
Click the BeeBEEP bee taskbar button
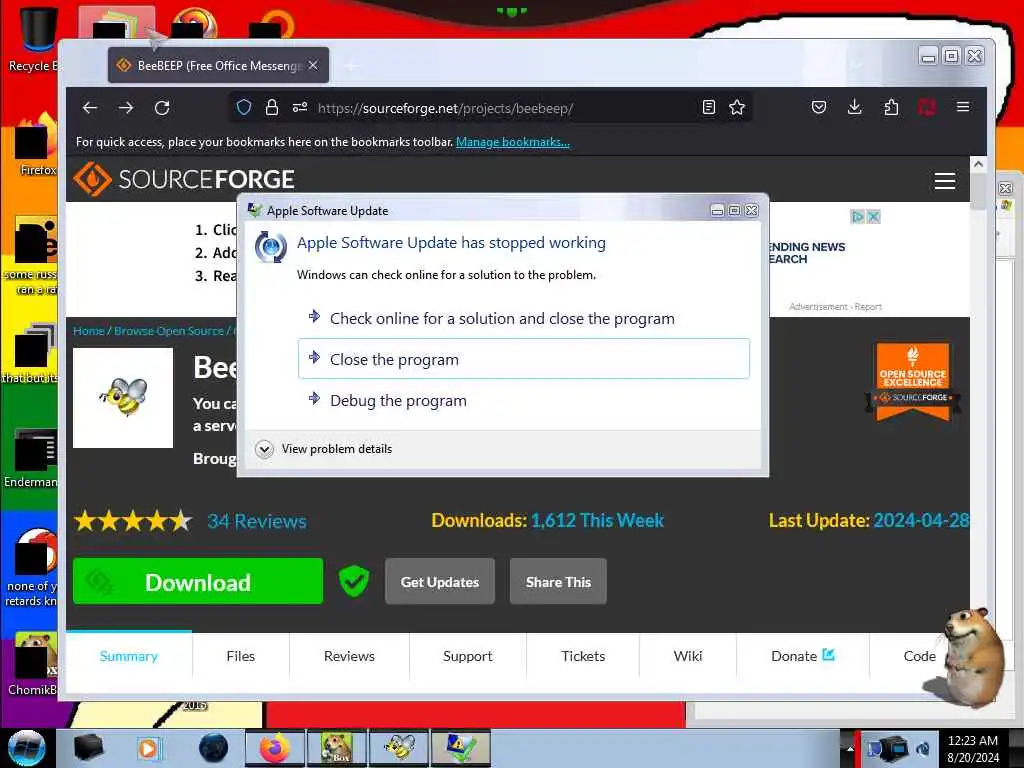click(x=400, y=748)
